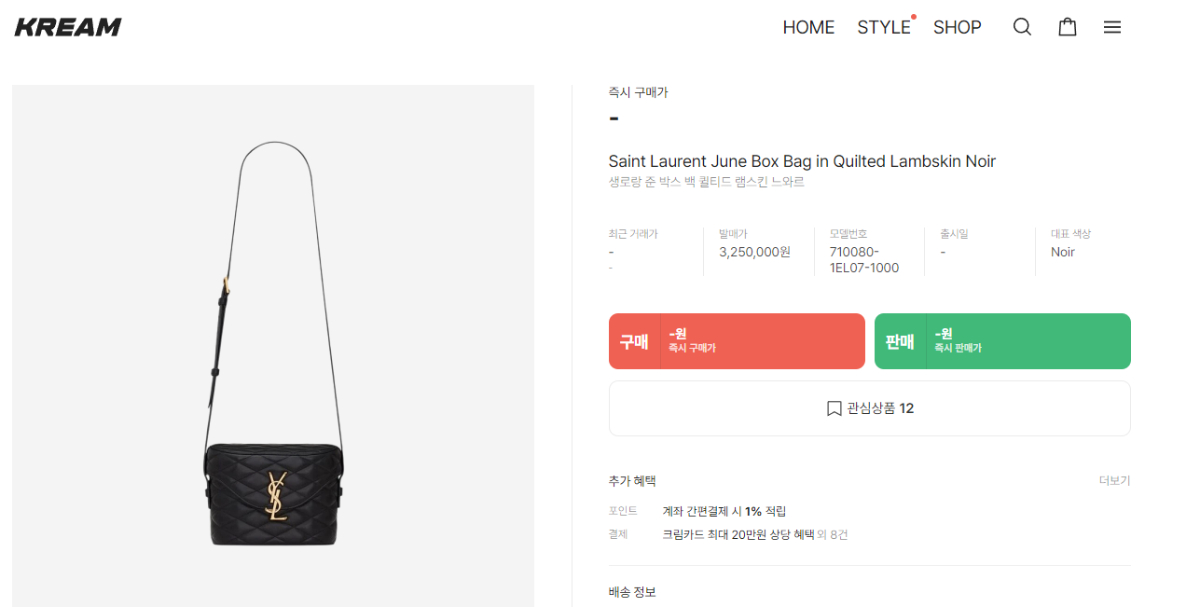Open the STYLE menu item
The height and width of the screenshot is (607, 1200).
coord(883,27)
